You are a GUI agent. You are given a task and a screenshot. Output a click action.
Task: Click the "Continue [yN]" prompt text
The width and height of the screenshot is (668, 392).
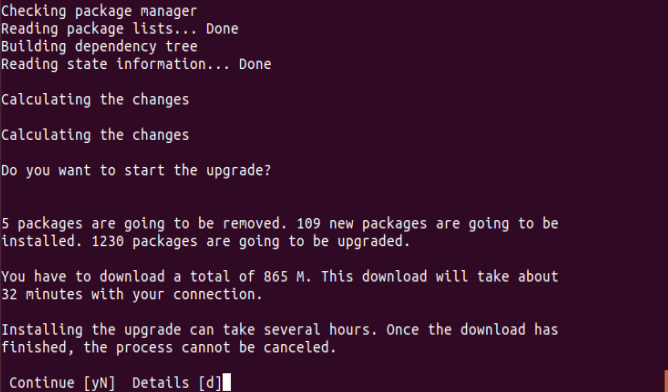[62, 383]
